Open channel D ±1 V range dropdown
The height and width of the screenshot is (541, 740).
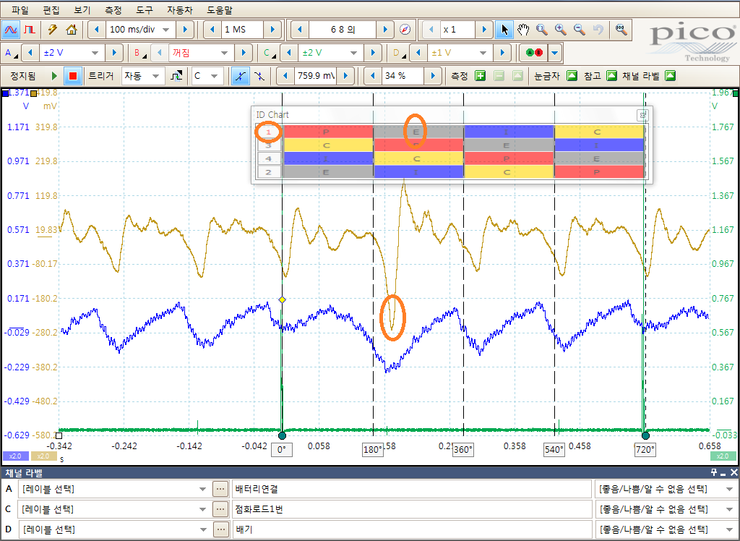[x=483, y=53]
